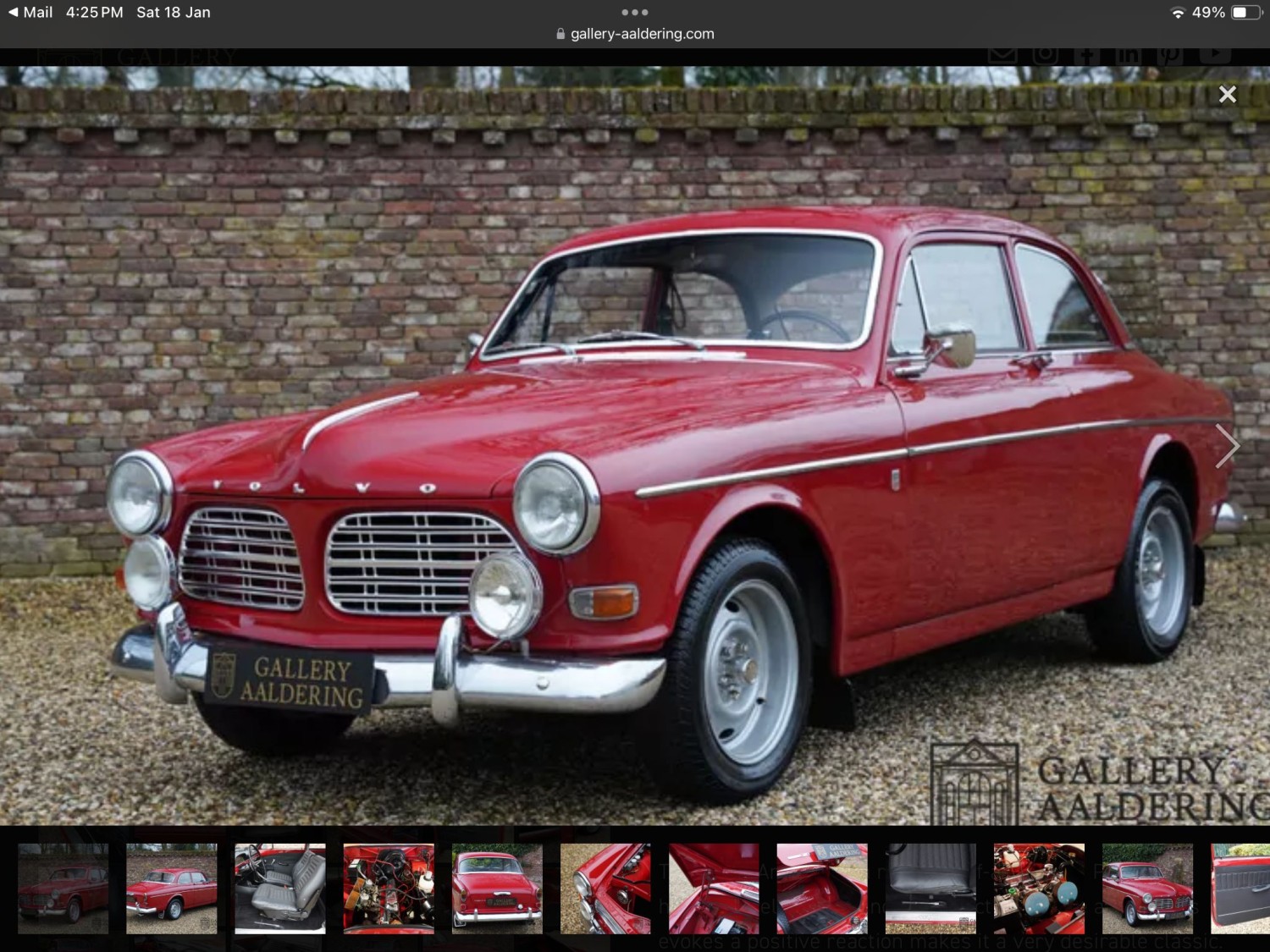Tap the dimmed email envelope icon
The height and width of the screenshot is (952, 1270).
[x=1002, y=56]
